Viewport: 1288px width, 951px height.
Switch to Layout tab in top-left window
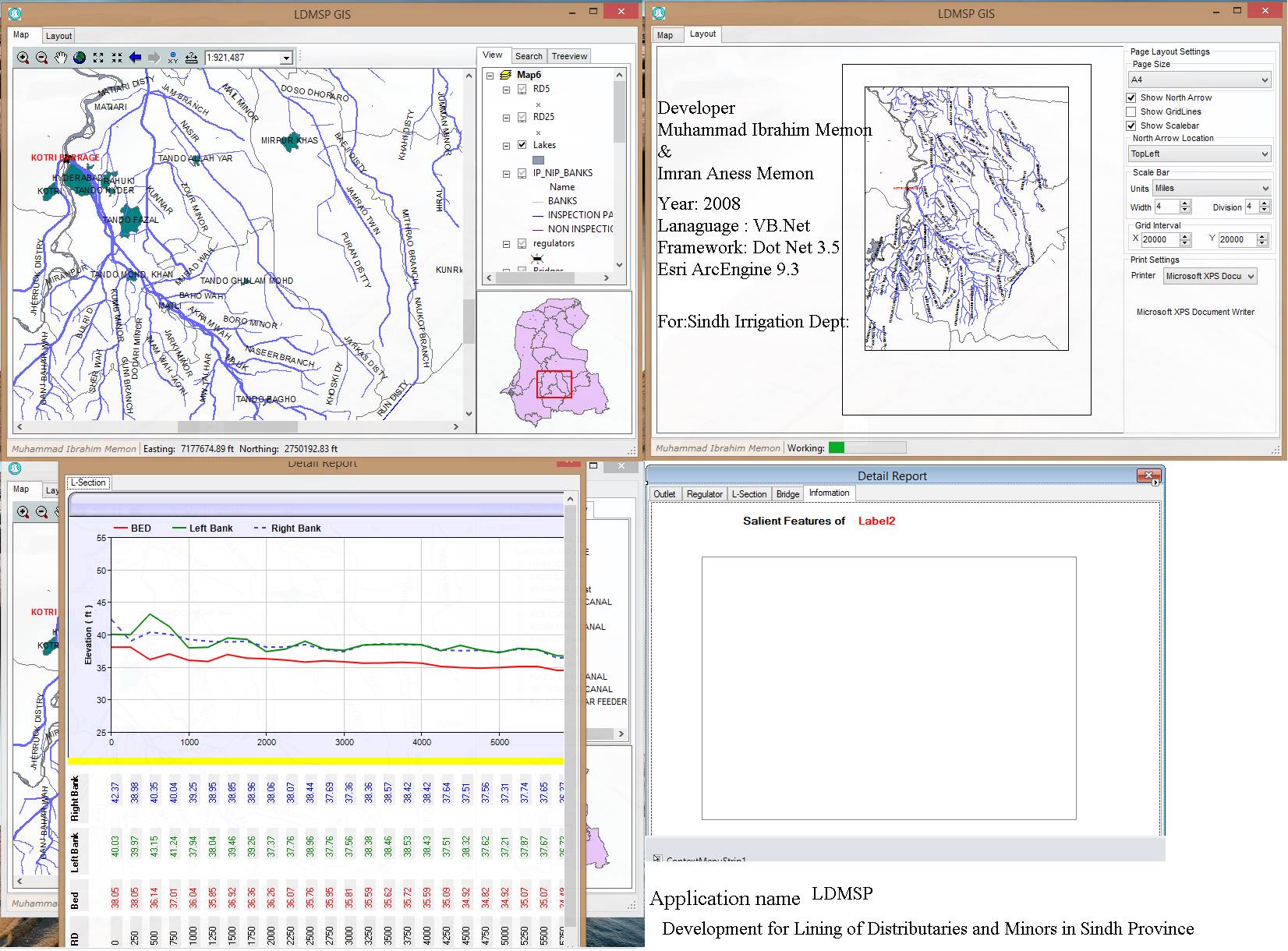click(58, 36)
